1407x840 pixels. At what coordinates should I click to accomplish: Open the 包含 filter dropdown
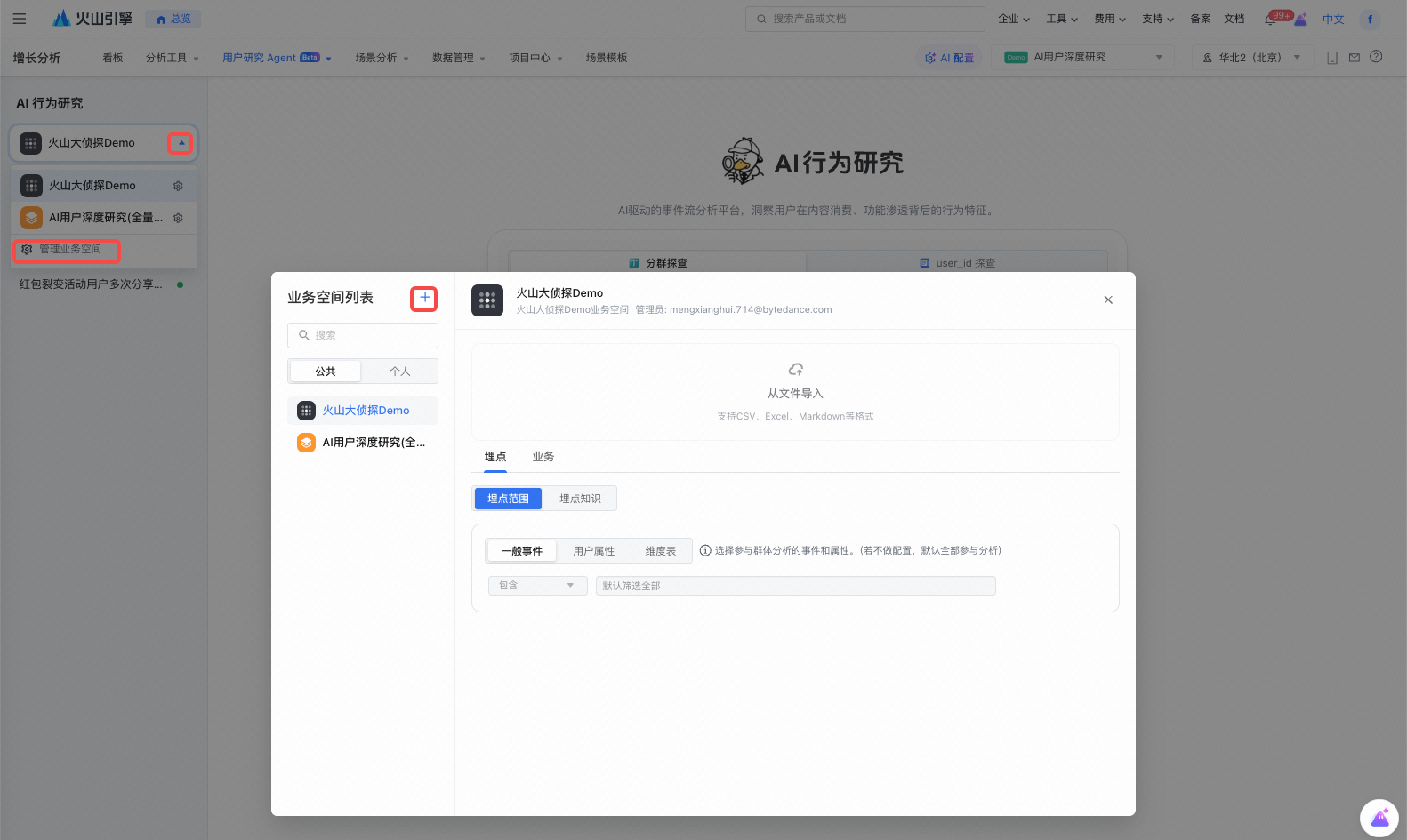[537, 586]
